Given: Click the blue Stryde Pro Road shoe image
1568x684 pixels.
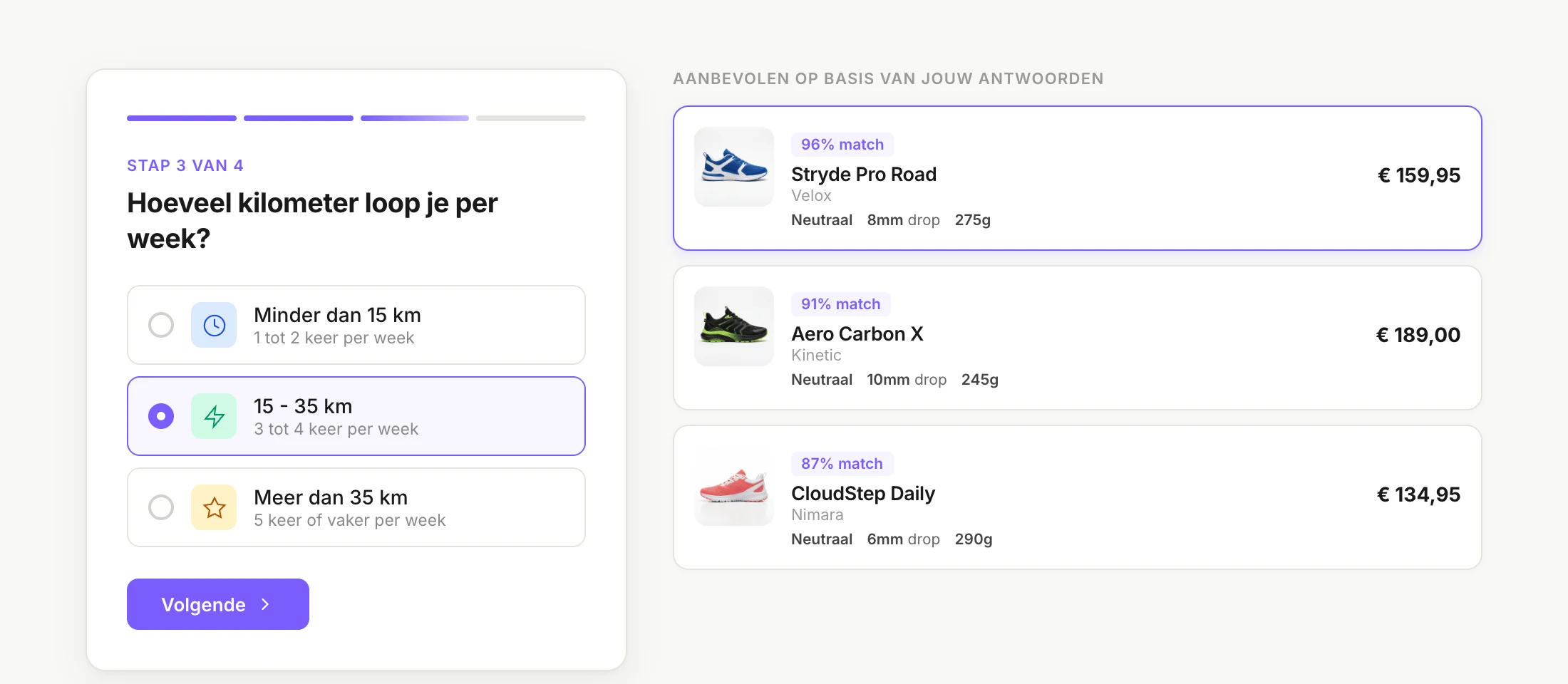Looking at the screenshot, I should 733,167.
